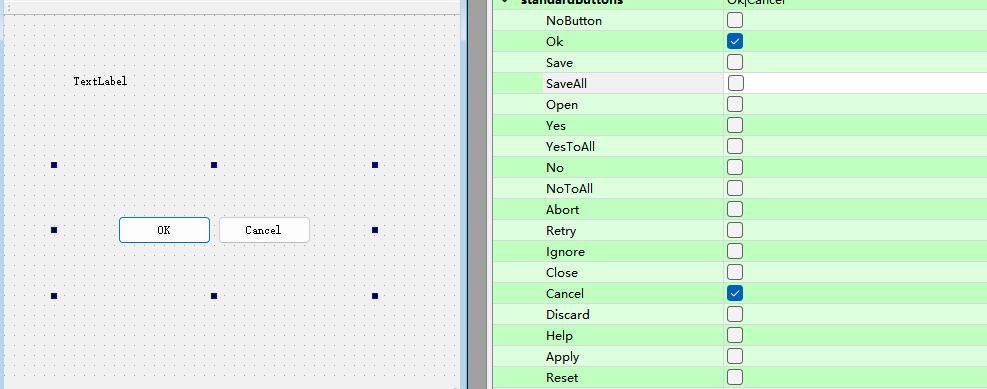Viewport: 987px width, 389px height.
Task: Select the Close property name
Action: pyautogui.click(x=562, y=273)
